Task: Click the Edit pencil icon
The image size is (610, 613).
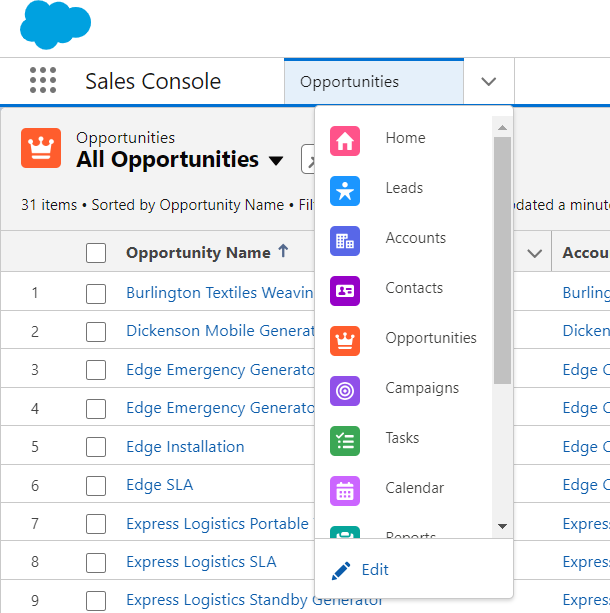Action: click(341, 571)
